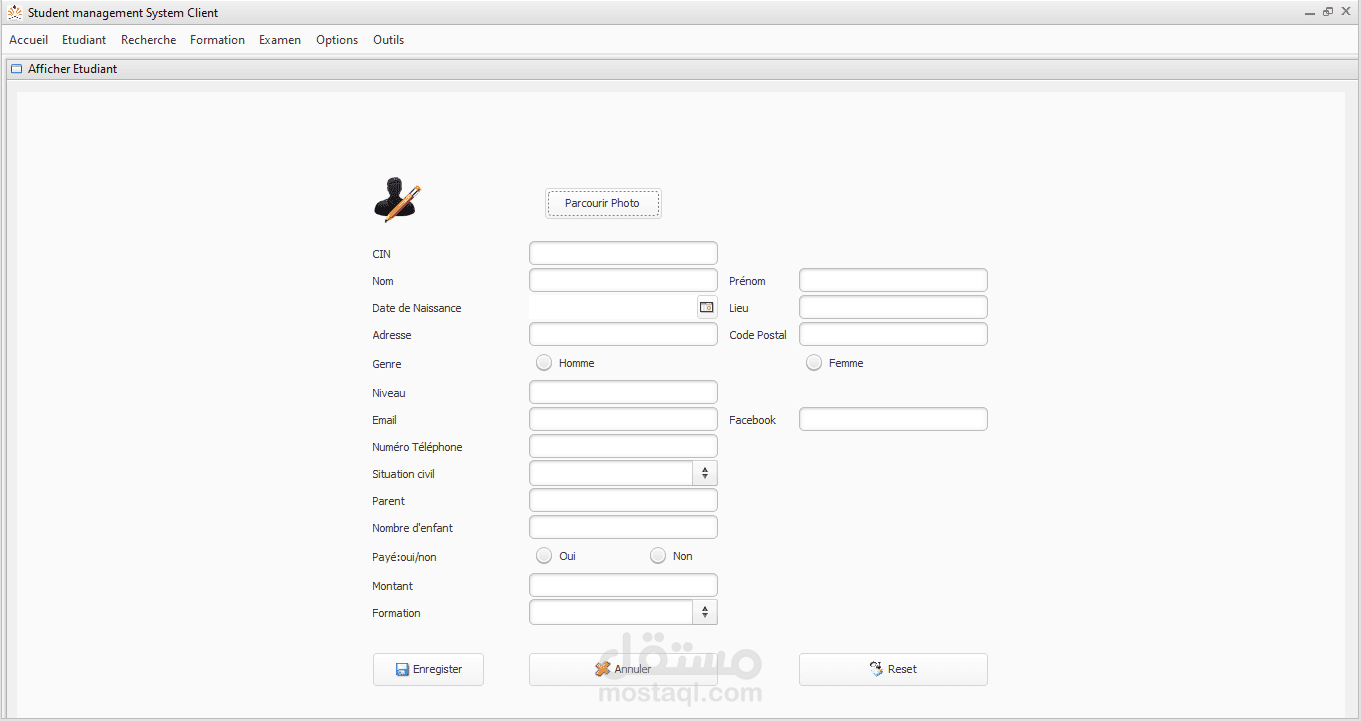Image resolution: width=1361 pixels, height=721 pixels.
Task: Minimize the Student management window
Action: [x=1310, y=12]
